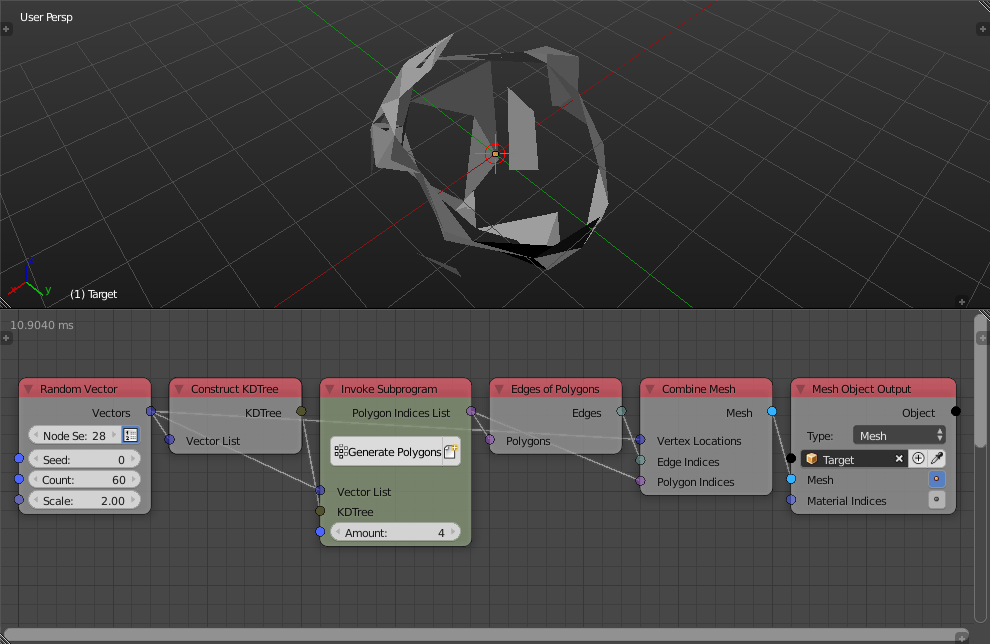
Task: Click the plus icon at bottom-right of the viewport
Action: click(961, 301)
